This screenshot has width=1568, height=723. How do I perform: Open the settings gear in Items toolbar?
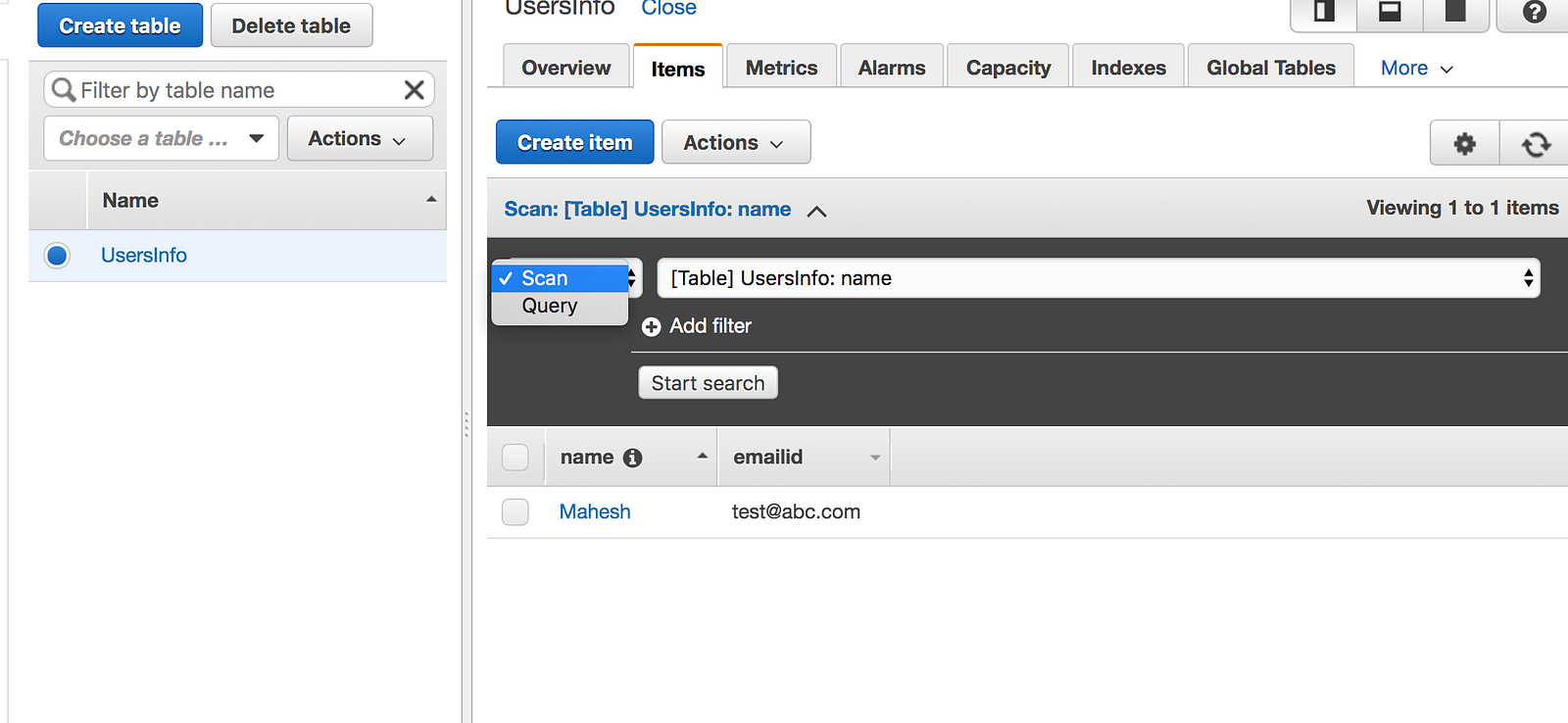click(x=1465, y=144)
